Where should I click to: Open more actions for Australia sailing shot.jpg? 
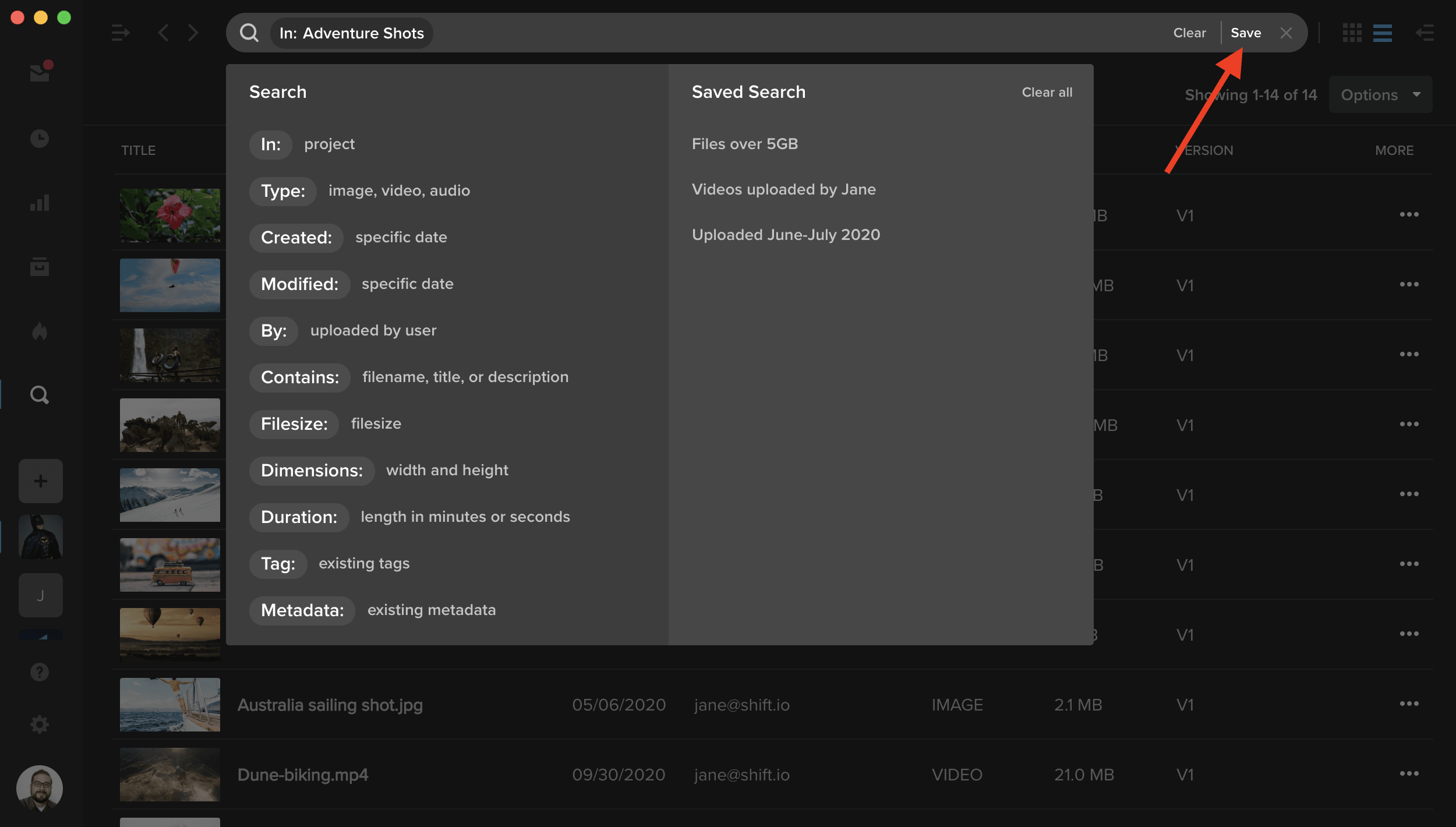(1409, 704)
